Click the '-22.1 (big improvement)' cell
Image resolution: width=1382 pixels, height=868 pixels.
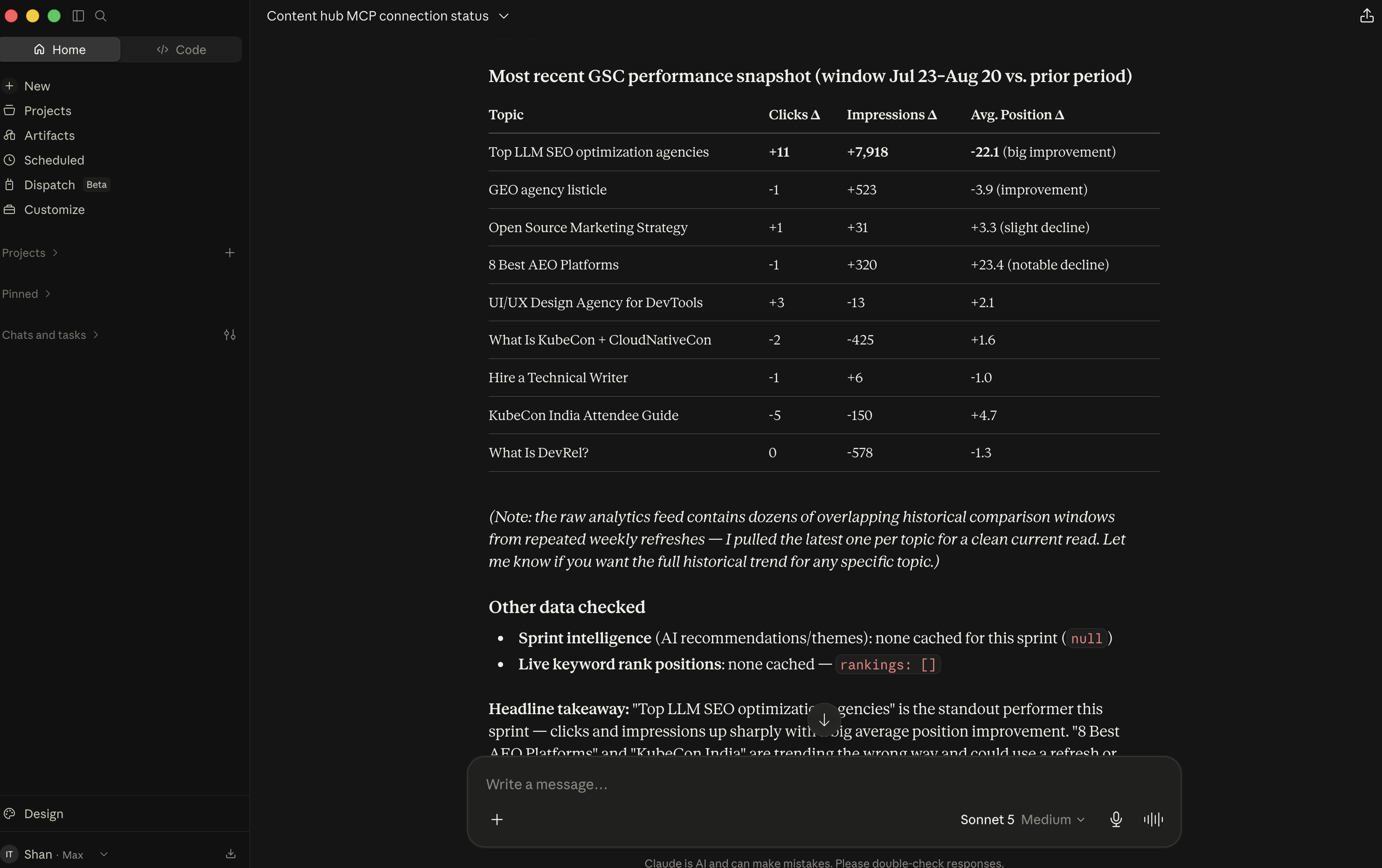[1043, 152]
